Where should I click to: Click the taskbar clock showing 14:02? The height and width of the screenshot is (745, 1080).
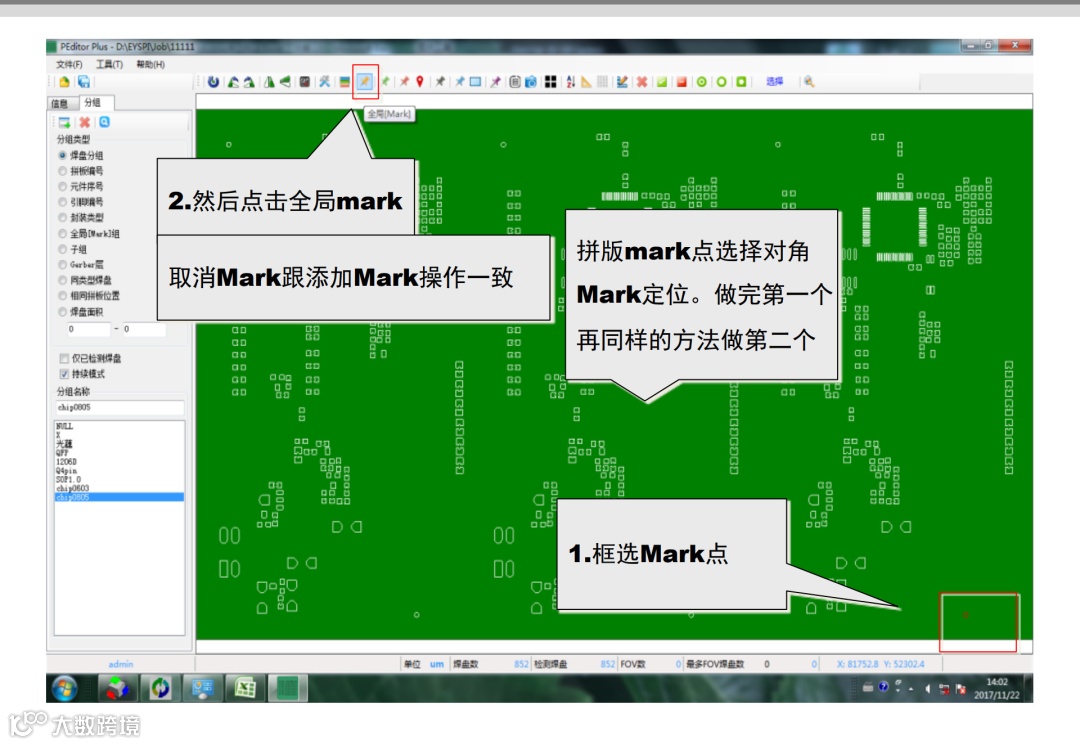point(997,689)
